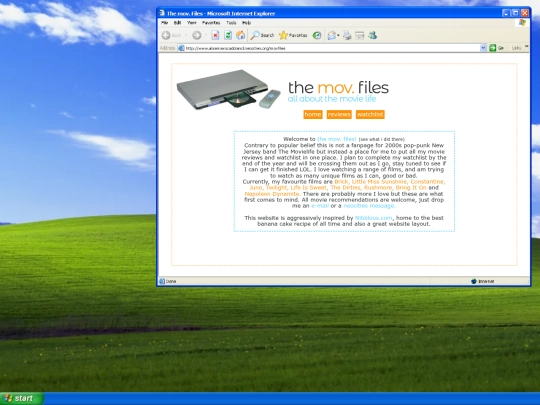Click the e-mail link
Viewport: 540px width, 405px height.
(x=320, y=206)
